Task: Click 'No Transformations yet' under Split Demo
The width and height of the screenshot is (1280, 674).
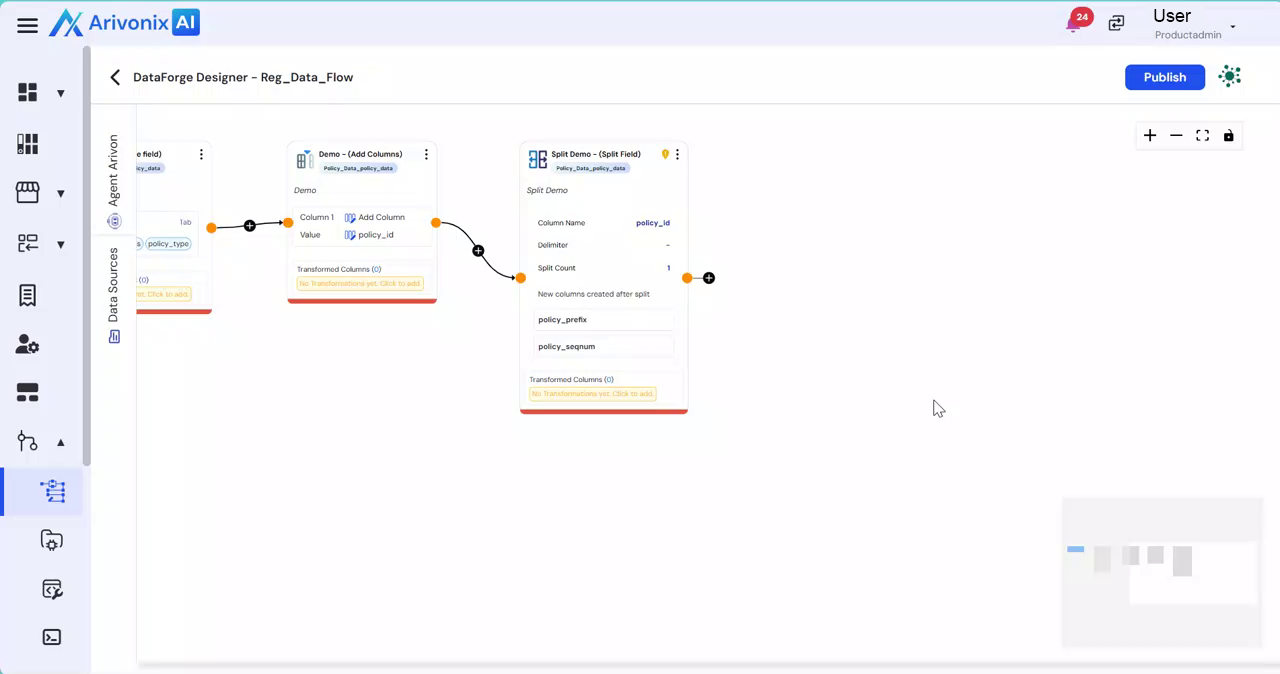Action: (593, 394)
